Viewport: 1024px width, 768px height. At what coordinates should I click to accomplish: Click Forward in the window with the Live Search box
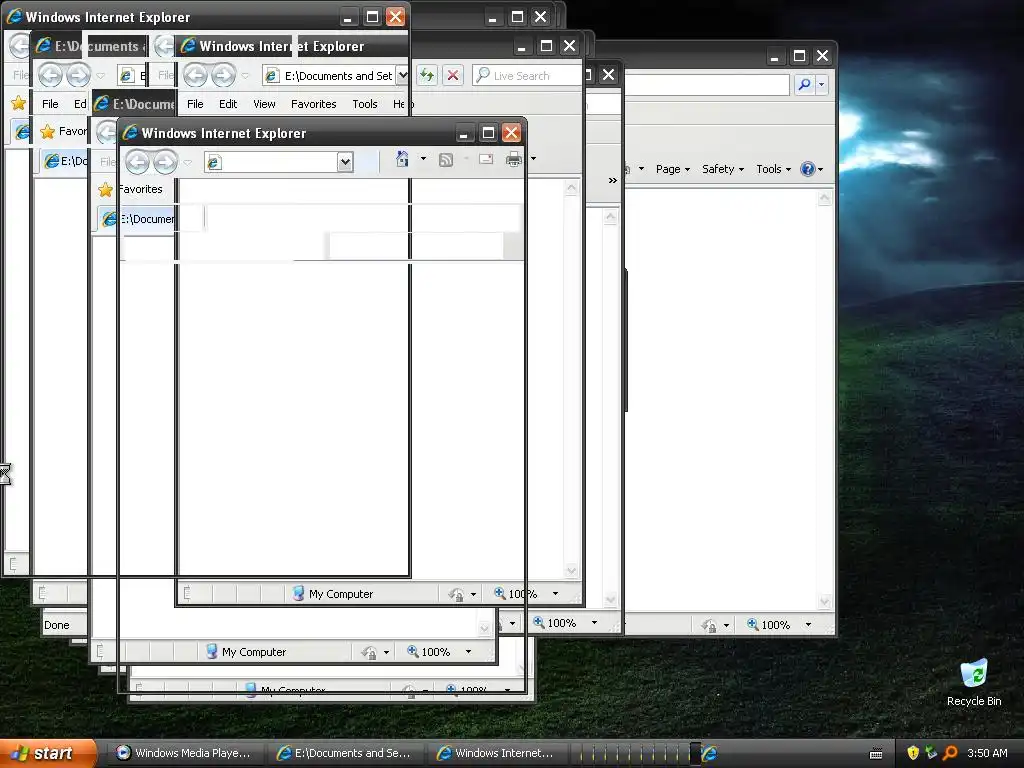pos(223,75)
